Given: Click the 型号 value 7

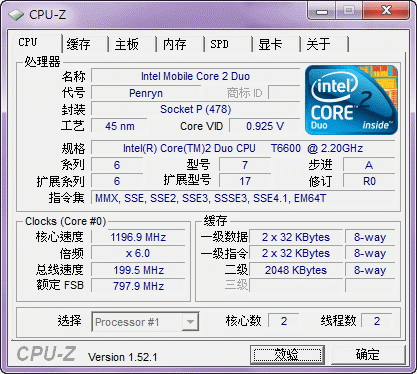Looking at the screenshot, I should point(245,165).
